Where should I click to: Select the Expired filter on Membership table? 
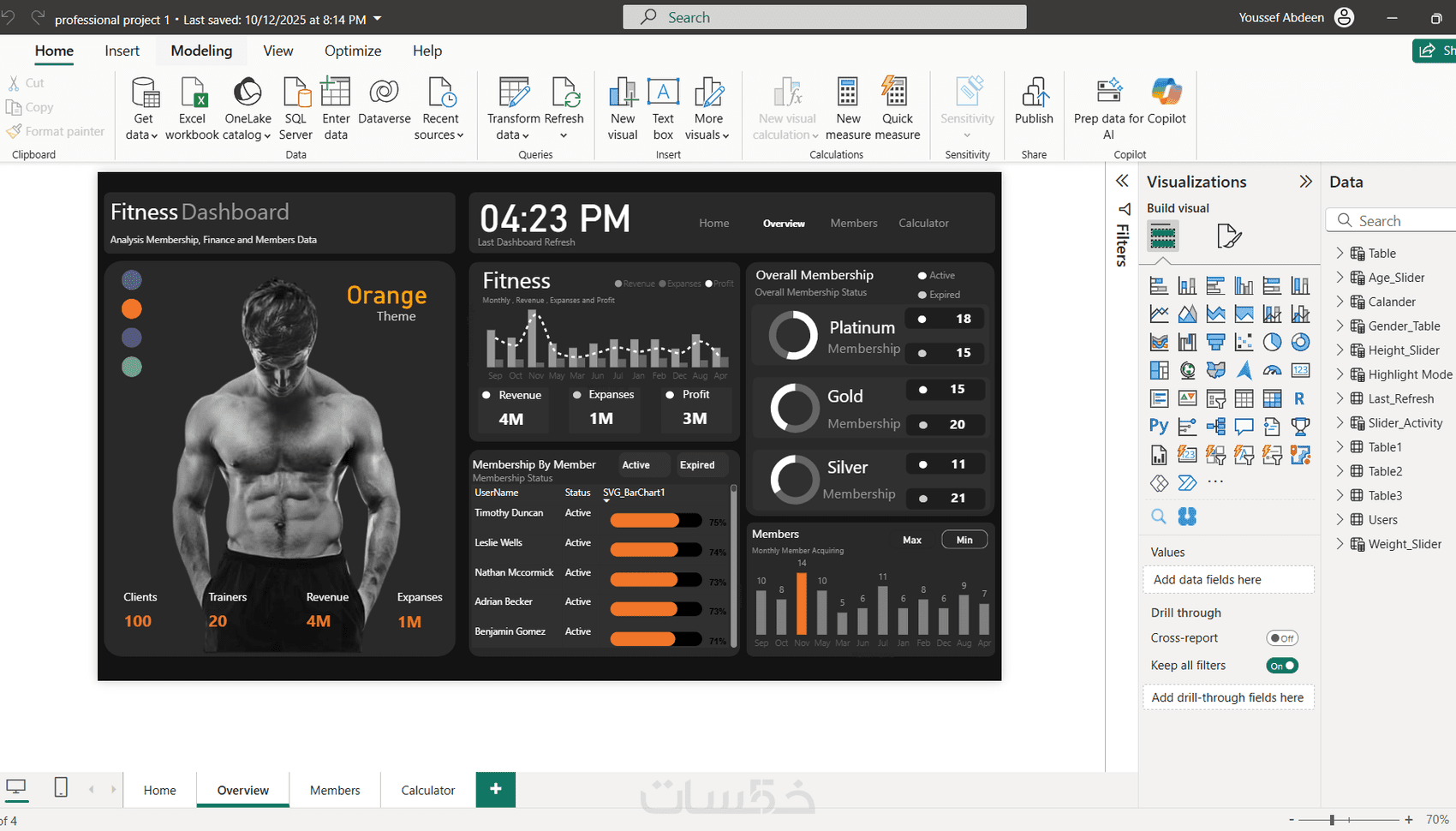pos(697,465)
